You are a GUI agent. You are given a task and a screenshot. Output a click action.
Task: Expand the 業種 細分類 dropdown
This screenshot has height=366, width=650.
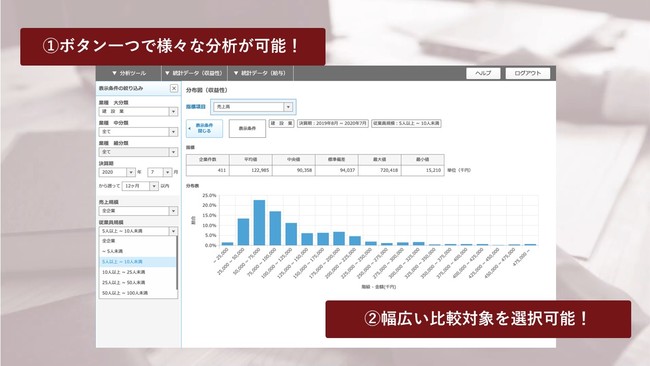pyautogui.click(x=138, y=152)
